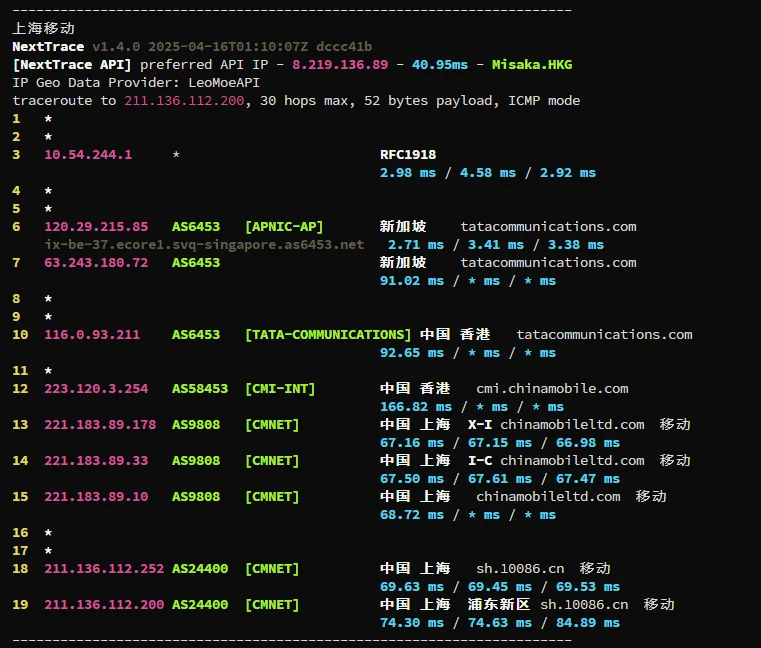Click version string v1.4.0
This screenshot has width=761, height=648.
[x=116, y=47]
